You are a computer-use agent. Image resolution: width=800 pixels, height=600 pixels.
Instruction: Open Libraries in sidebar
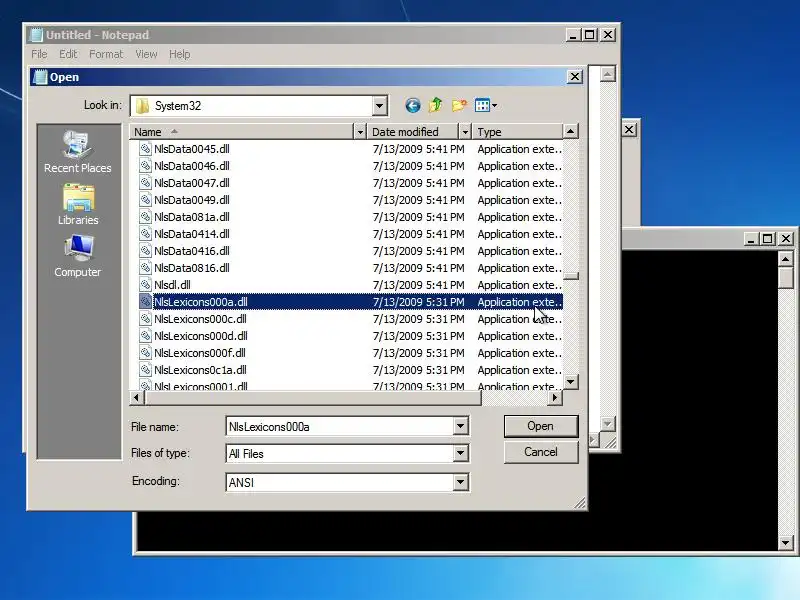pos(78,205)
